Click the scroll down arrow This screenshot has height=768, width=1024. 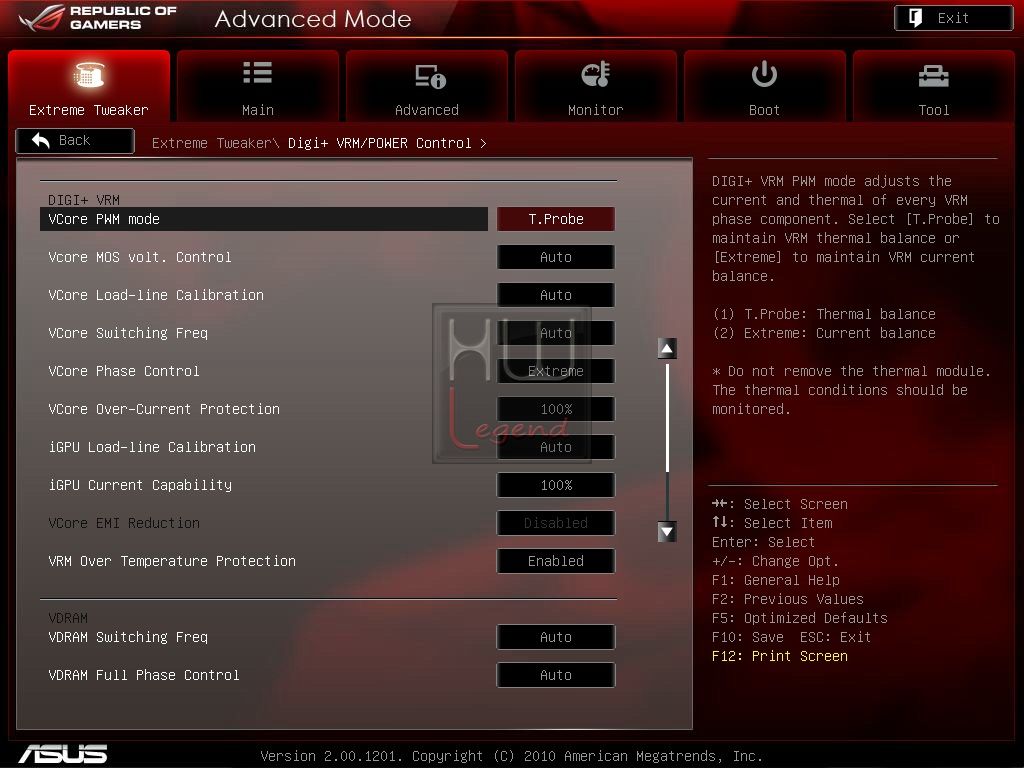tap(667, 532)
